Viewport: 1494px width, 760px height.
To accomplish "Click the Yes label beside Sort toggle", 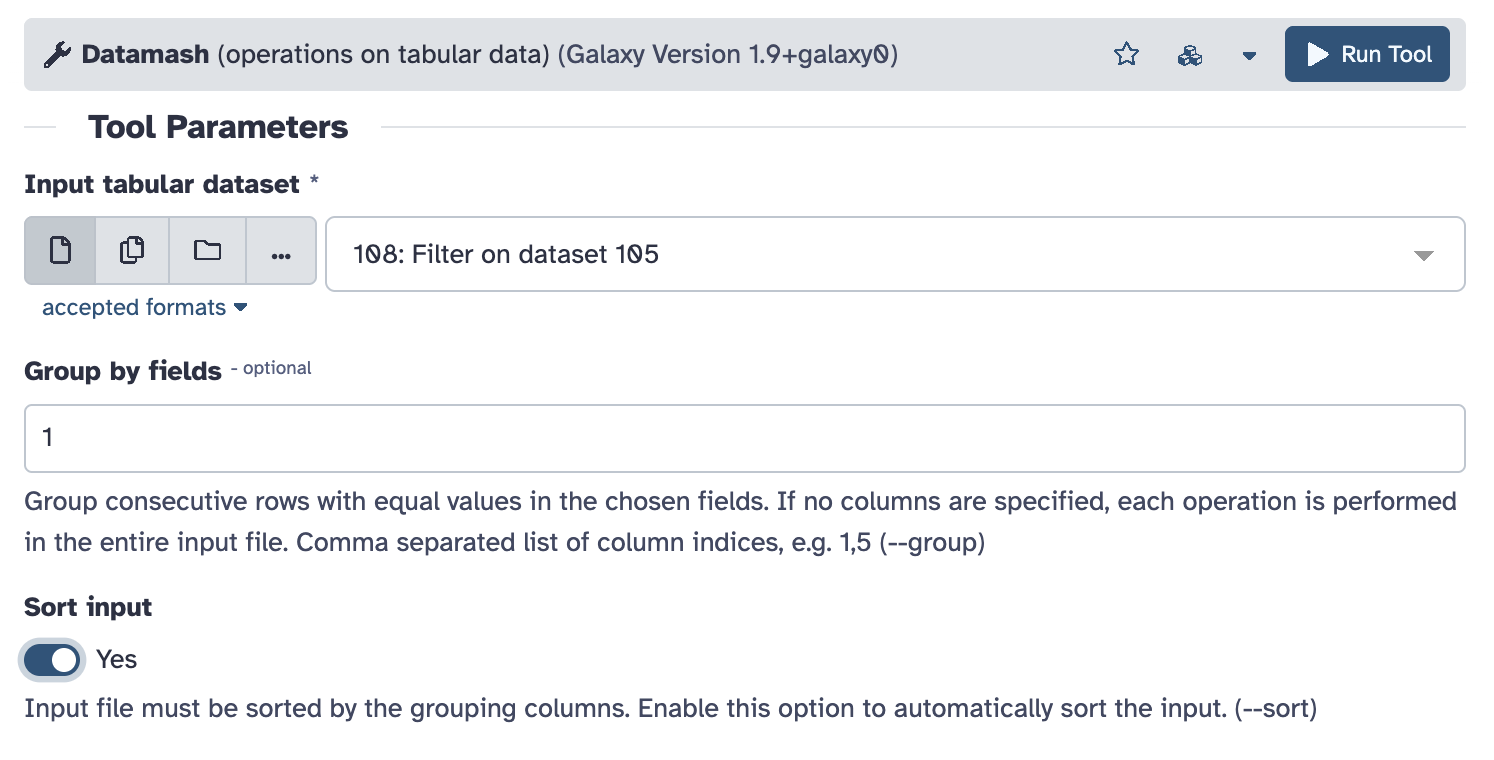I will (117, 659).
